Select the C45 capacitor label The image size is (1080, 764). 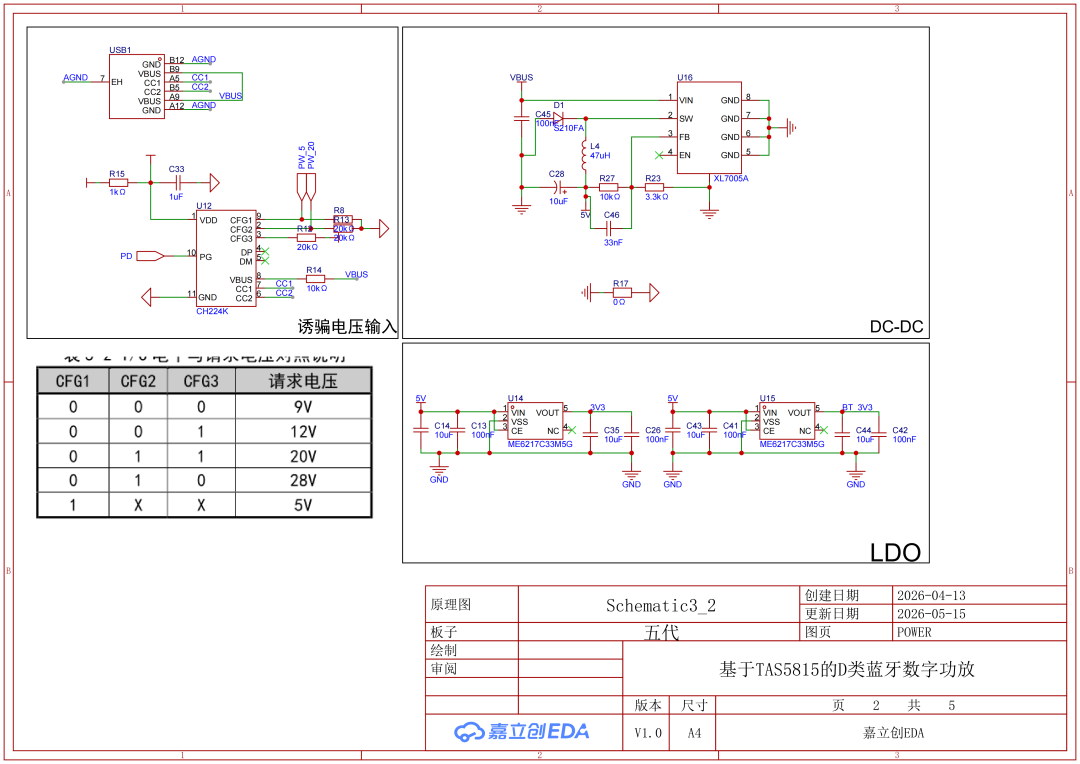tap(543, 114)
